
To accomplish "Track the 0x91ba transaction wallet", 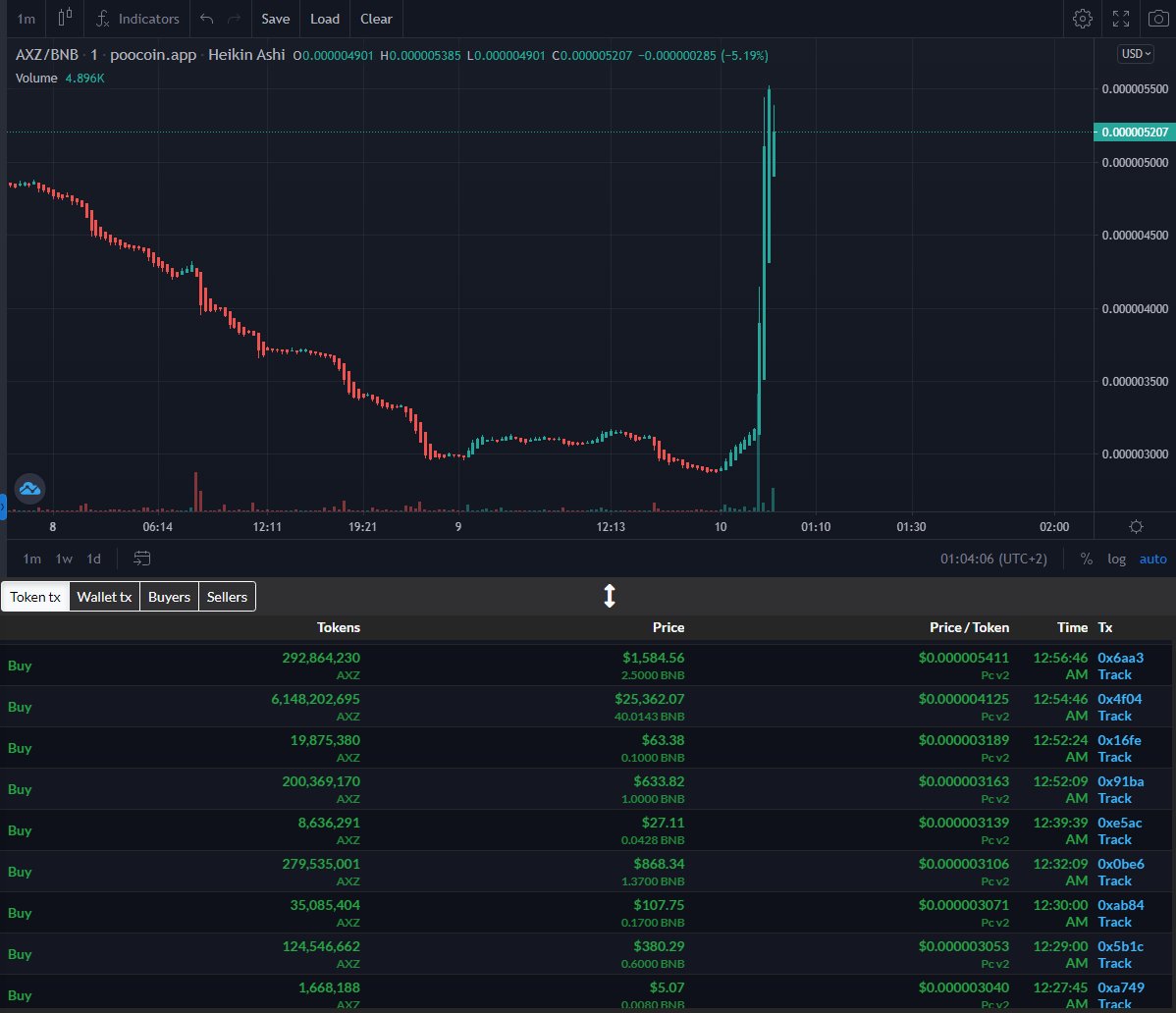I will coord(1114,799).
